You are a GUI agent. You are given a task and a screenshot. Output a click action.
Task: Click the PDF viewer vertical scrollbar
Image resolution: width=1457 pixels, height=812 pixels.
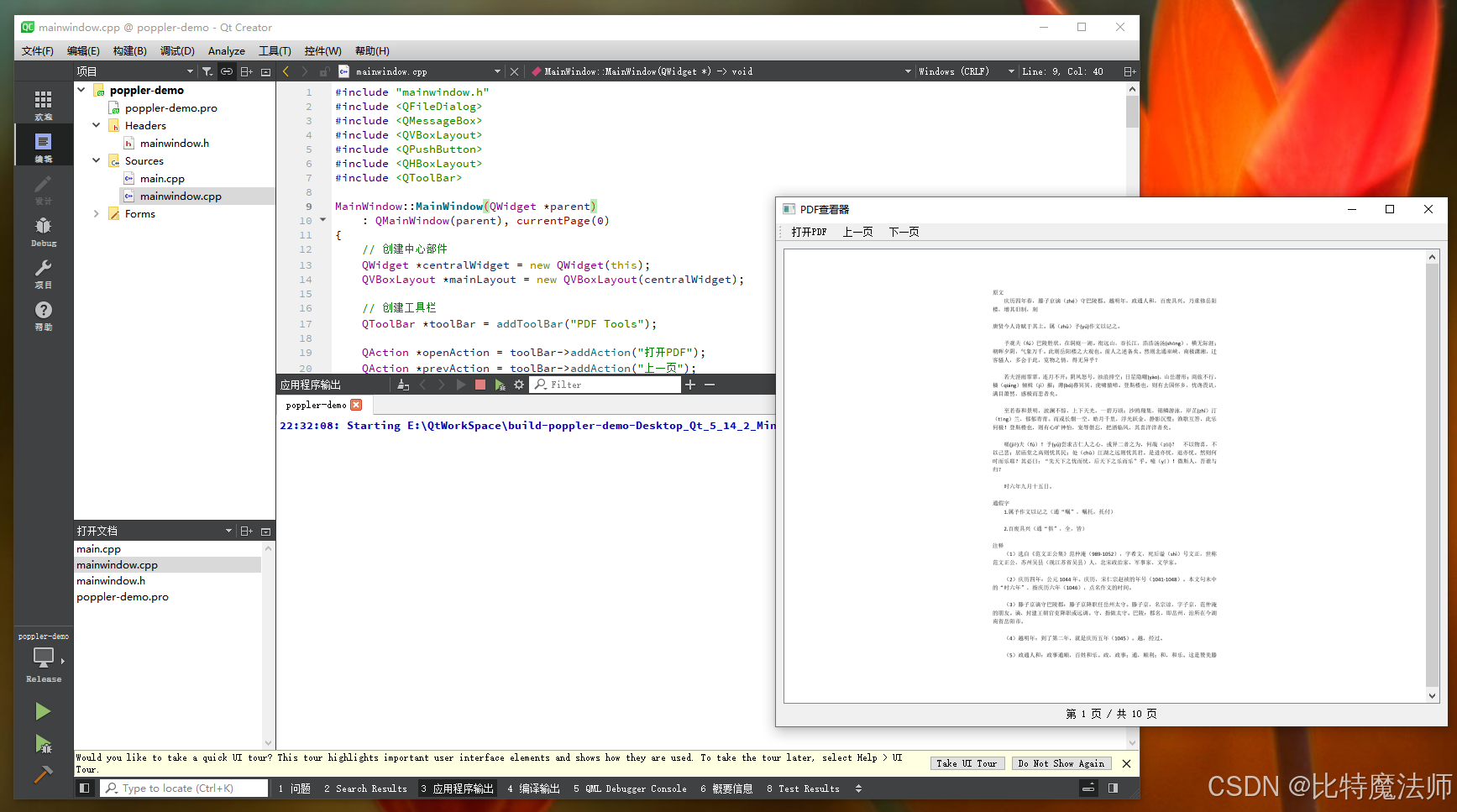(x=1433, y=476)
